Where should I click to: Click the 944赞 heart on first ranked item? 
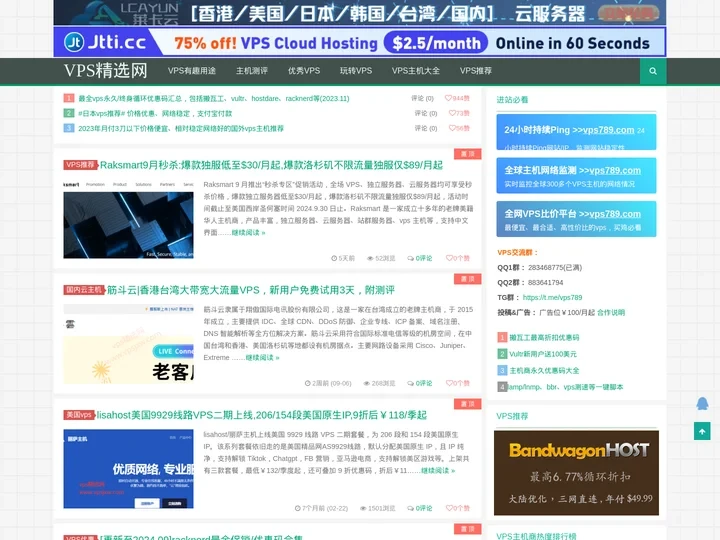[457, 98]
